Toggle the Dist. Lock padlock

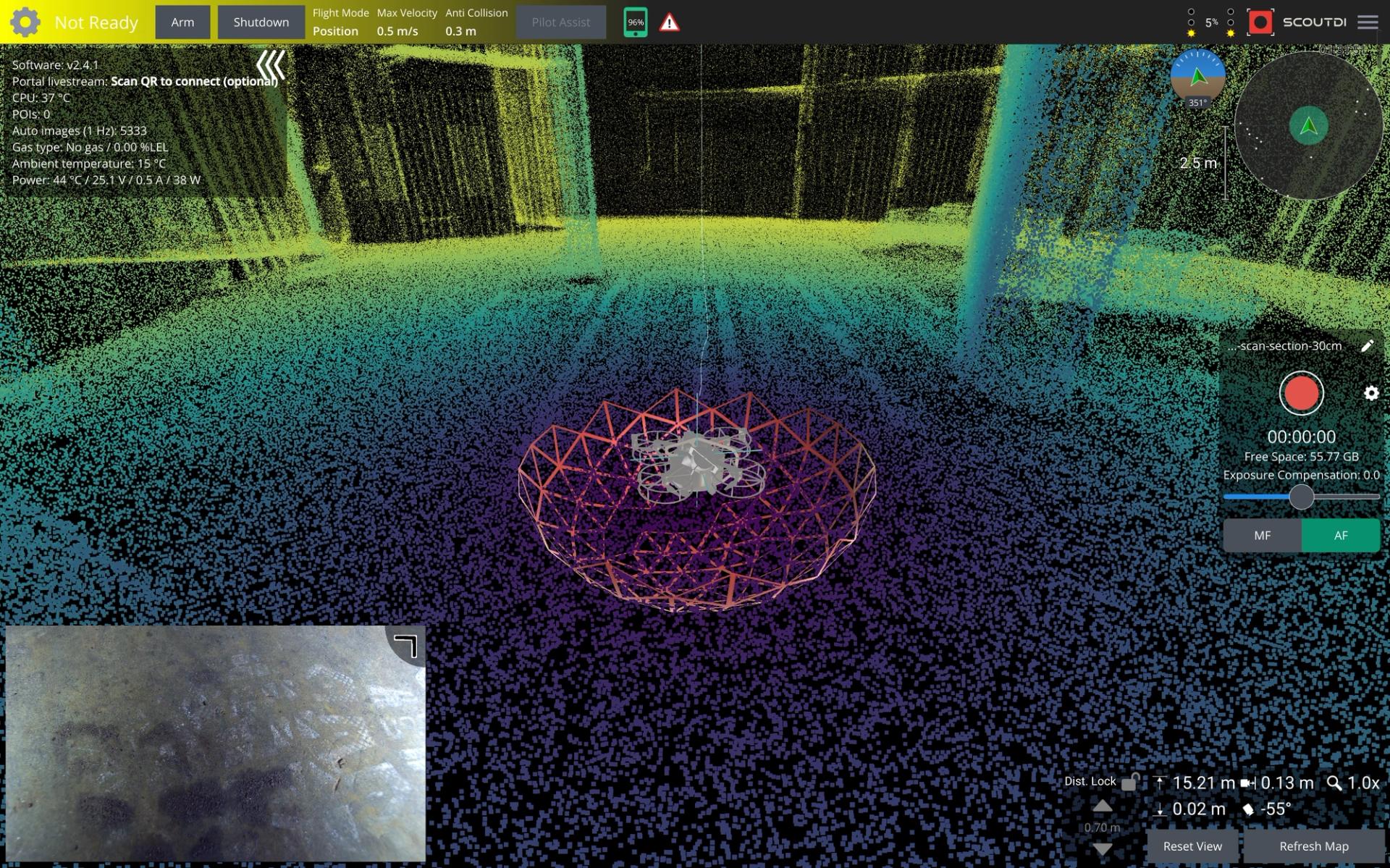[x=1129, y=782]
